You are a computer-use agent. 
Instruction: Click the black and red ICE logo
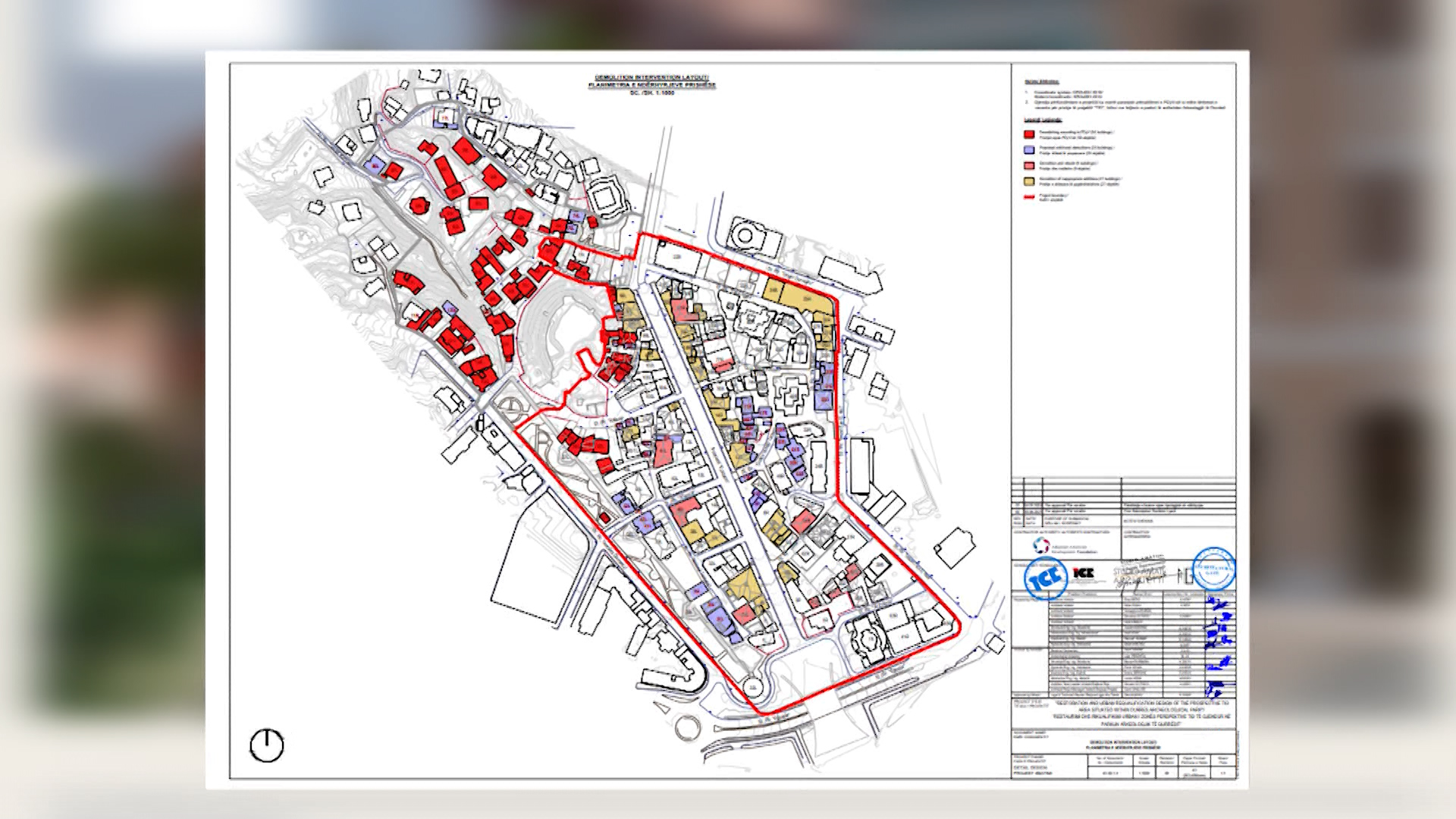tap(1084, 573)
